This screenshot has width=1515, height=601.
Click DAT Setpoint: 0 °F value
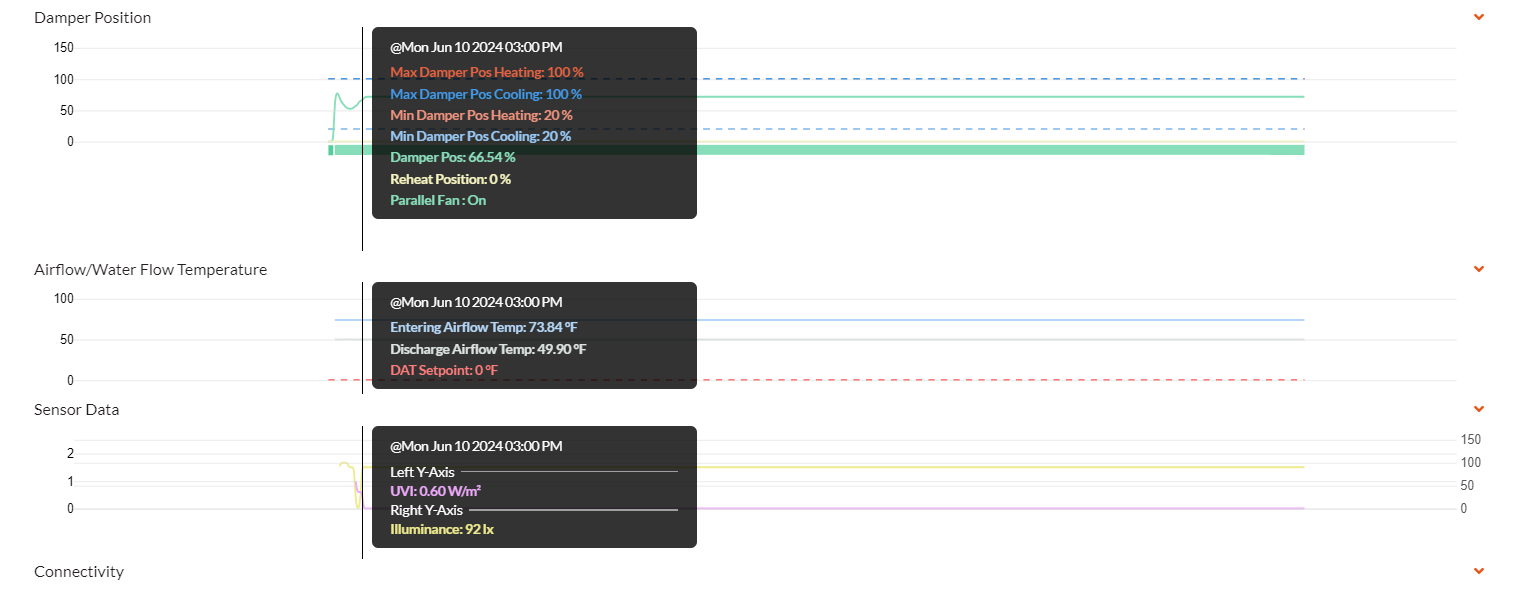click(x=444, y=370)
